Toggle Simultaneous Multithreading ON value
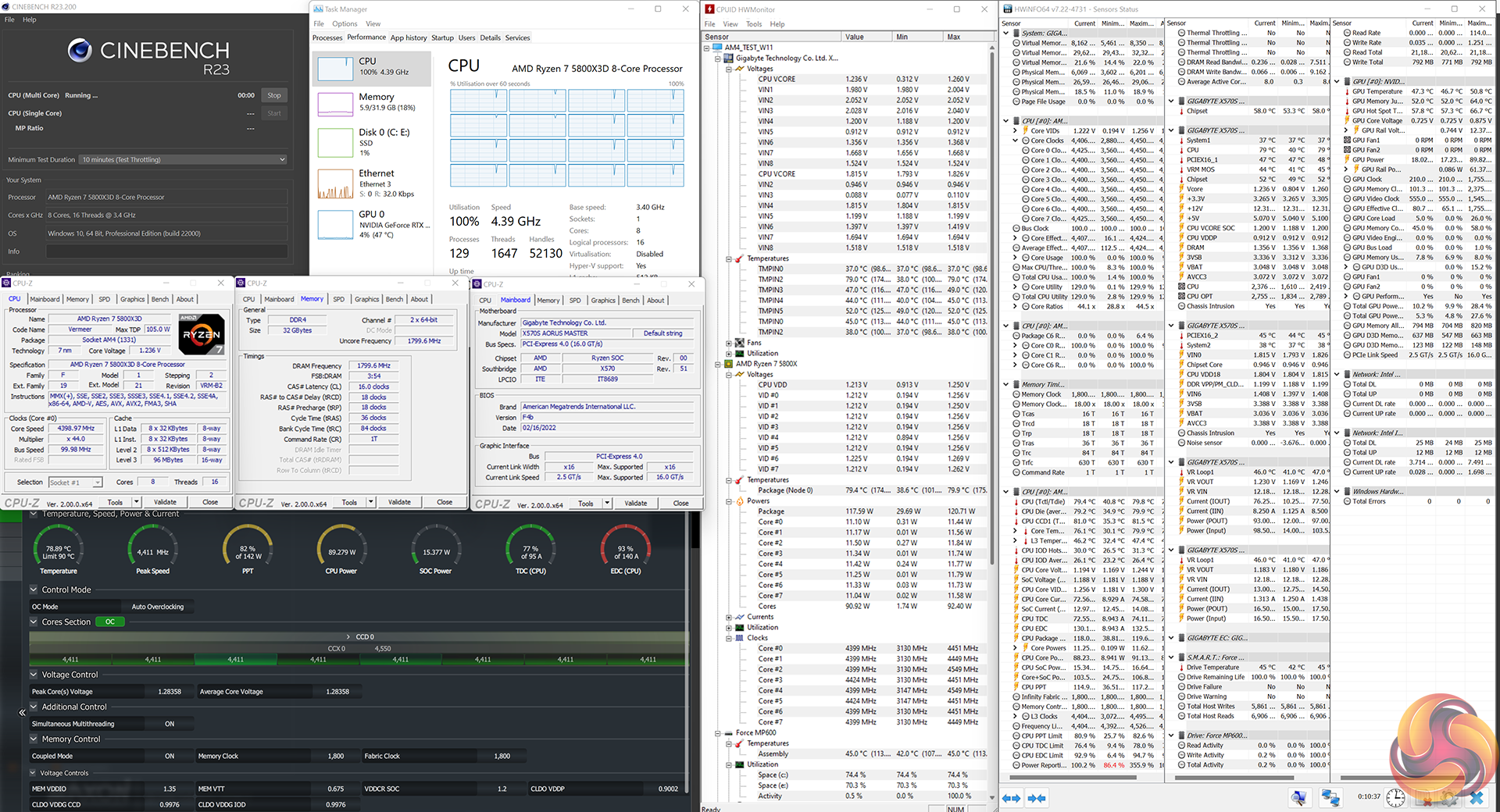This screenshot has width=1500, height=812. tap(170, 724)
